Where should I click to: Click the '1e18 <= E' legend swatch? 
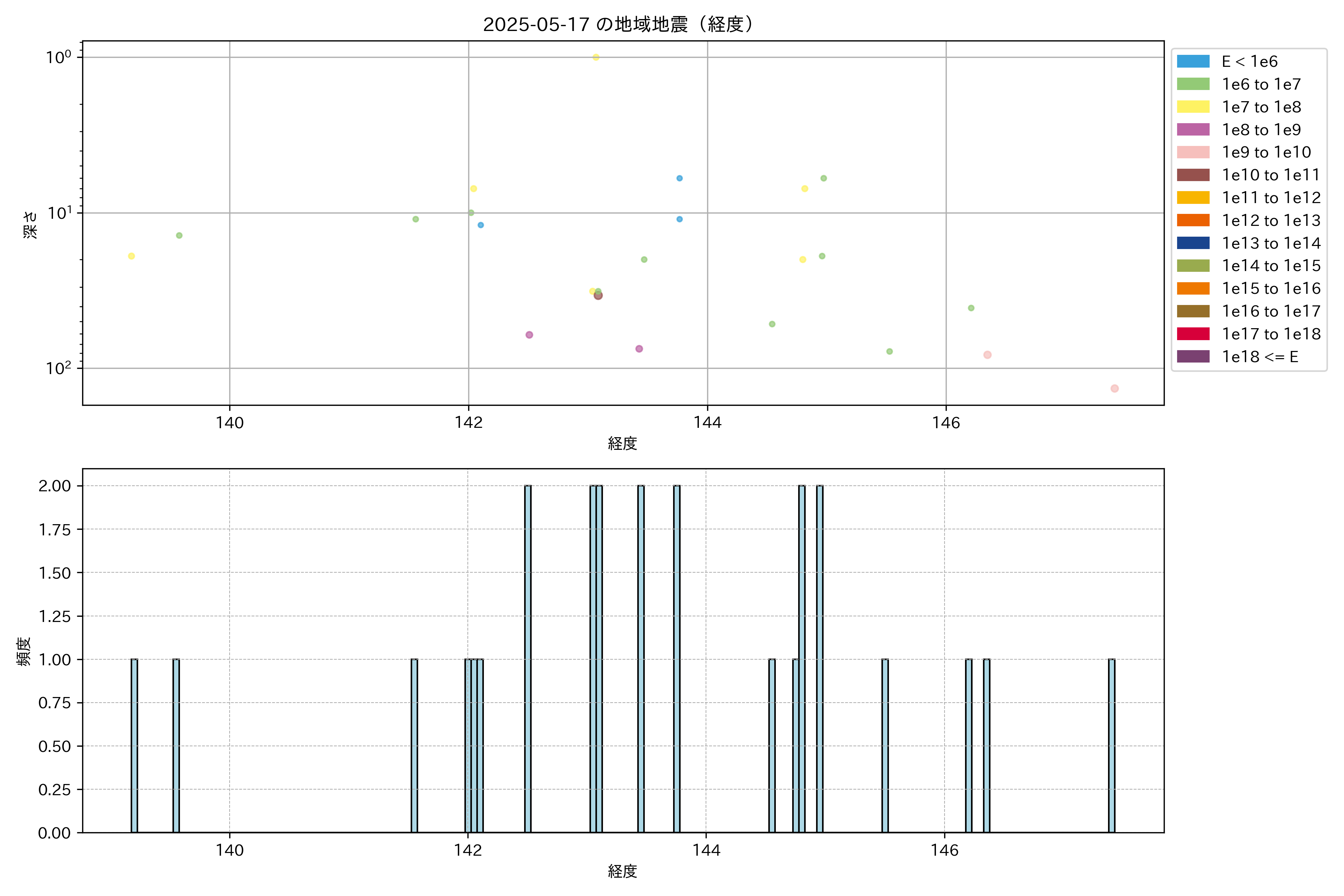click(x=1192, y=357)
